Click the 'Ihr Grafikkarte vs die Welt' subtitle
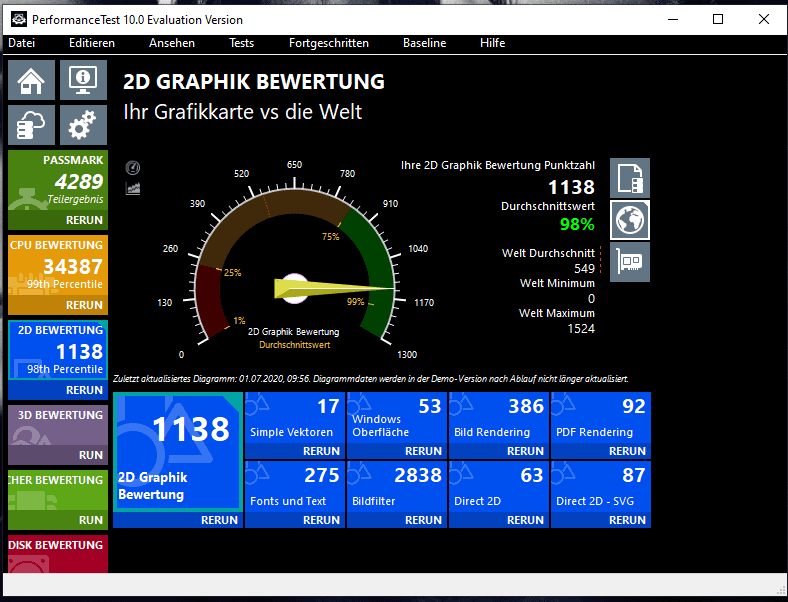Screen dimensions: 788x602 click(x=242, y=112)
